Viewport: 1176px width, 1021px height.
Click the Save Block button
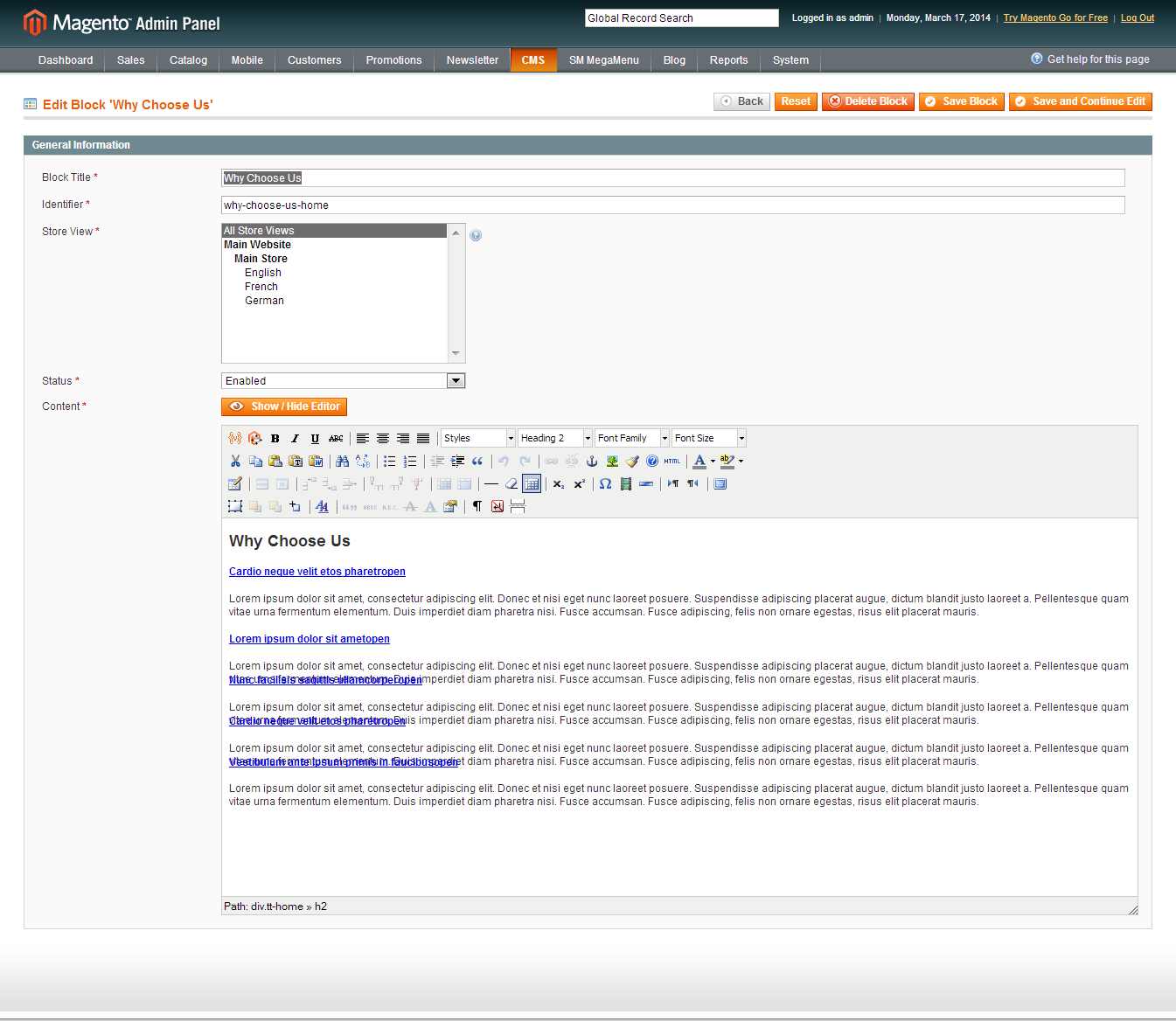(961, 101)
